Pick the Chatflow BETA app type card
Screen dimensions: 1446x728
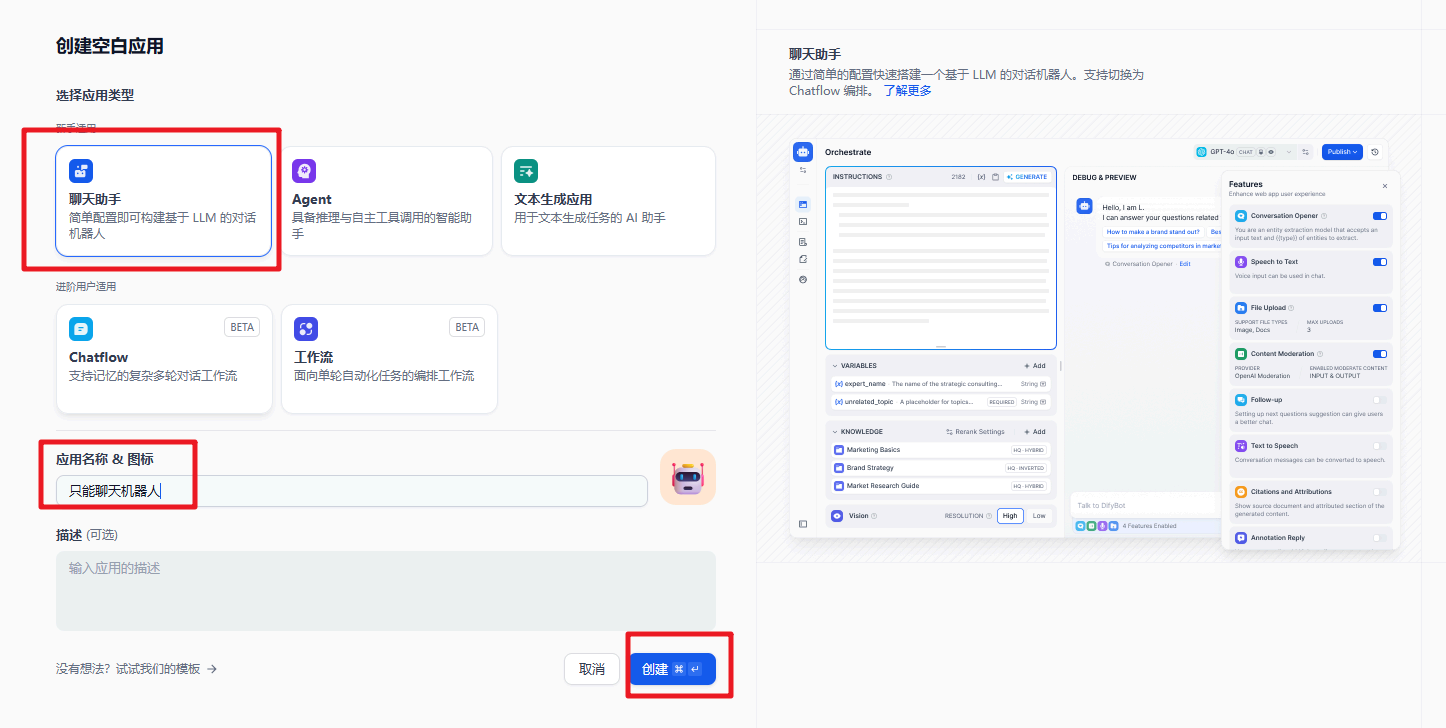pos(164,359)
